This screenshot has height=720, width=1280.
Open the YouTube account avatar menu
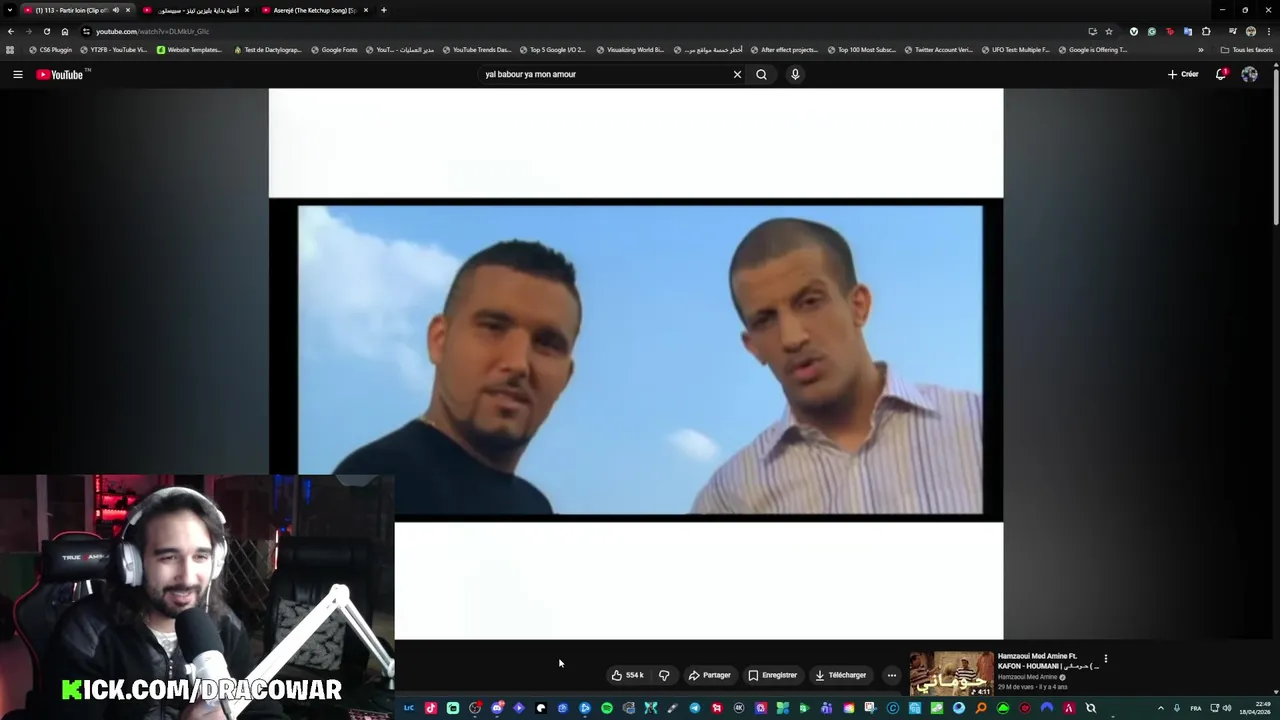[1249, 74]
